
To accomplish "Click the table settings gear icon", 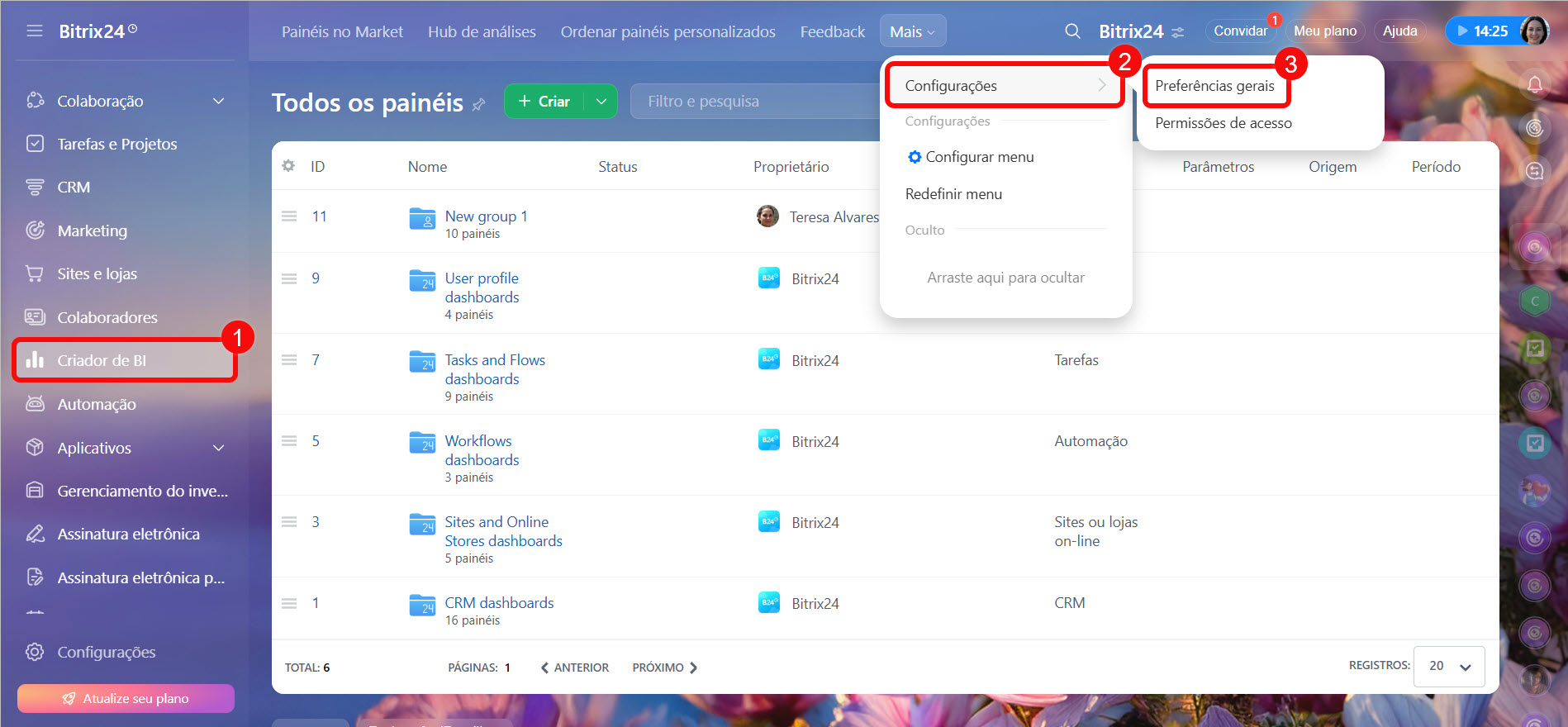I will [288, 166].
